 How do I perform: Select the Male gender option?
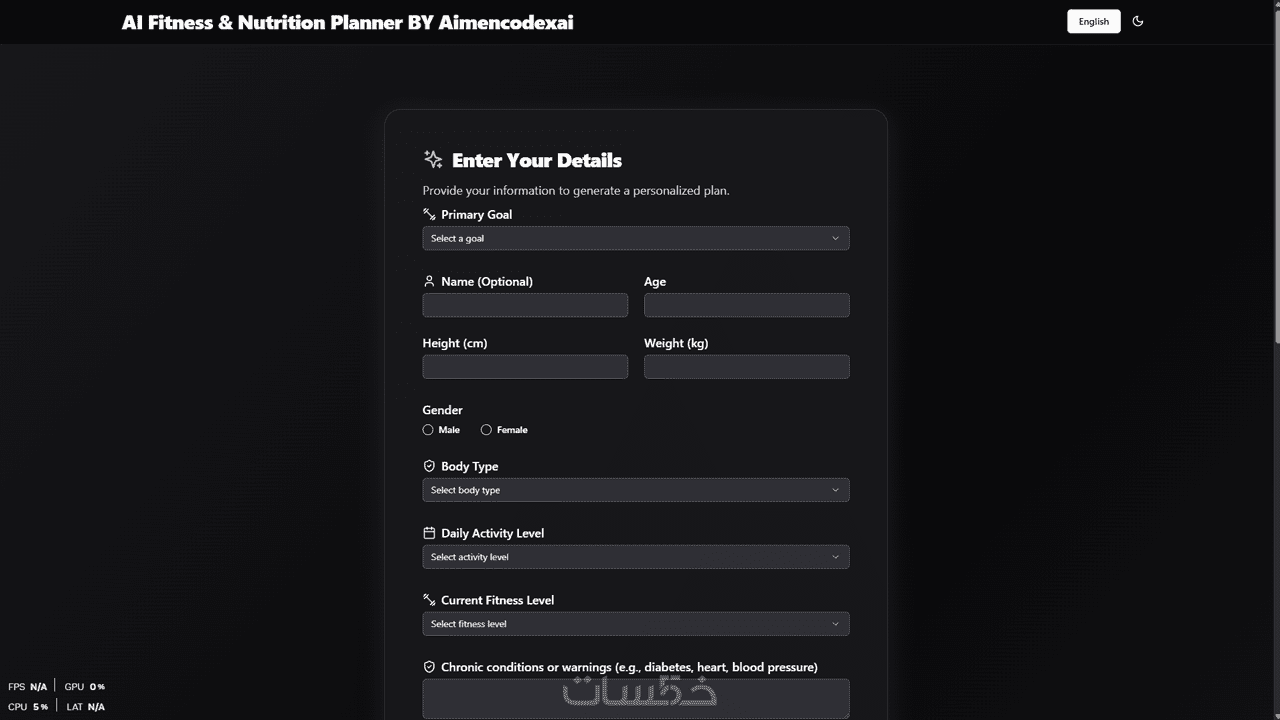pyautogui.click(x=428, y=430)
